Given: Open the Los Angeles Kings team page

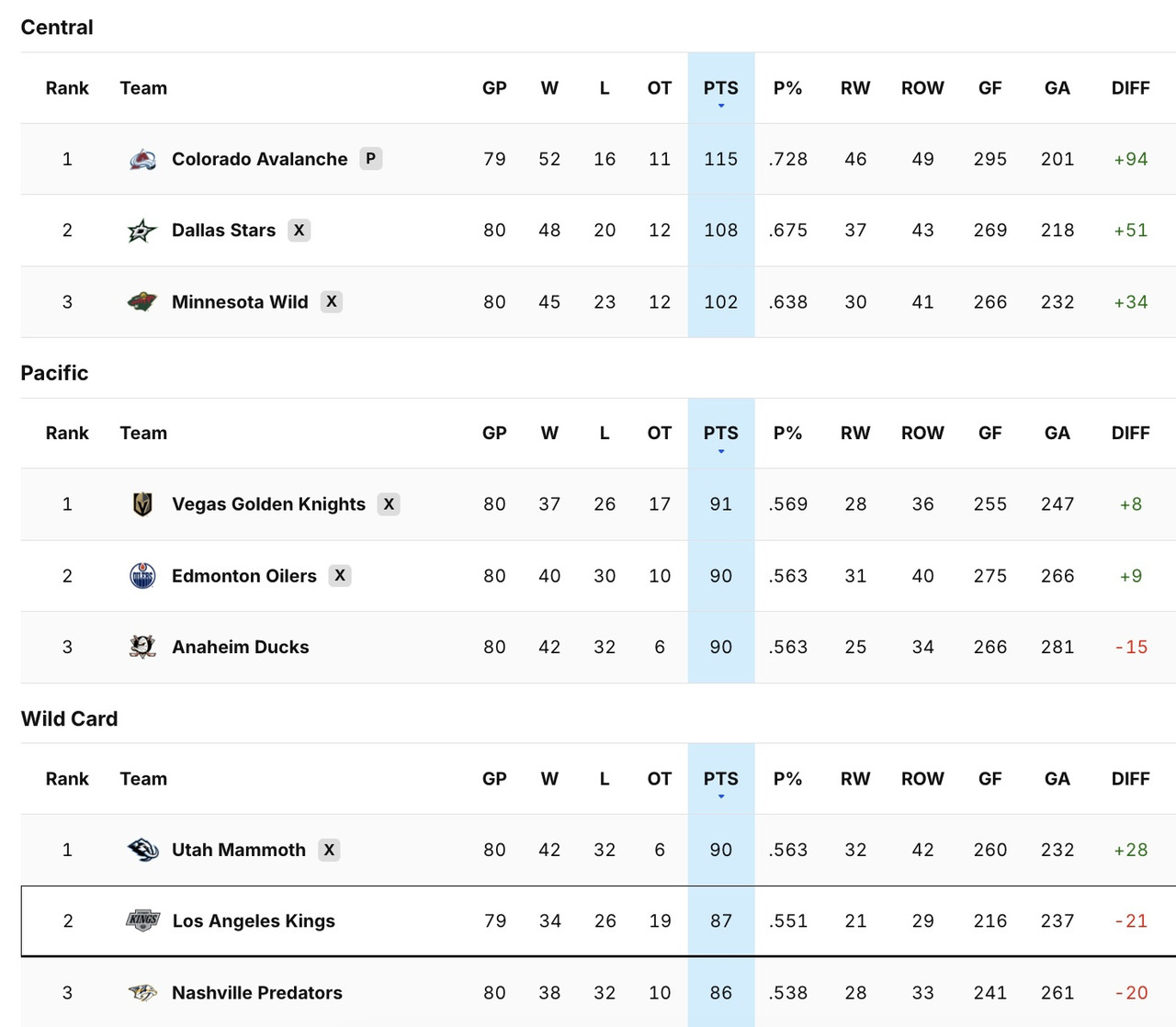Looking at the screenshot, I should click(254, 920).
